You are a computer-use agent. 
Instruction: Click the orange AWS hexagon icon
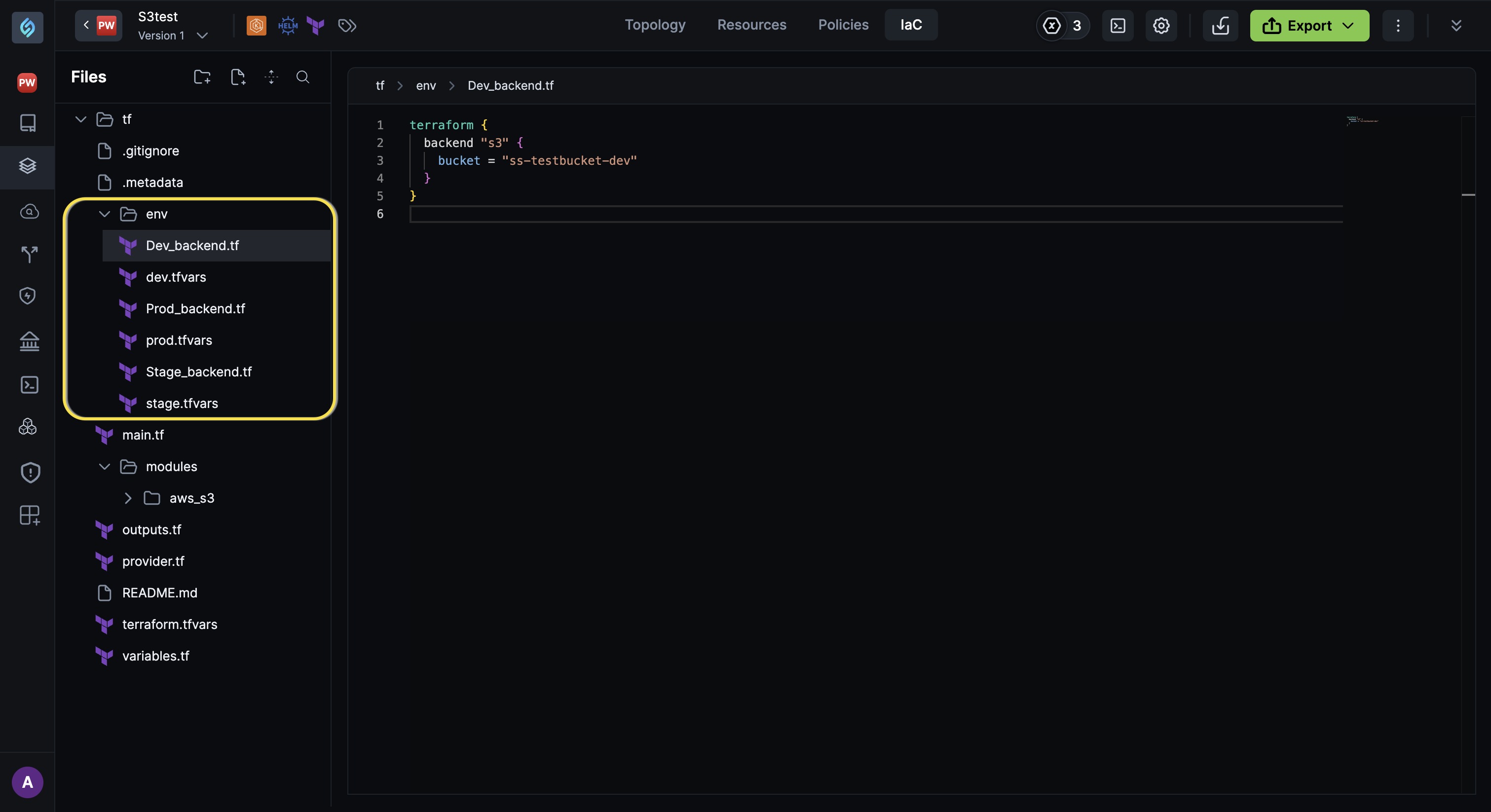click(x=257, y=25)
